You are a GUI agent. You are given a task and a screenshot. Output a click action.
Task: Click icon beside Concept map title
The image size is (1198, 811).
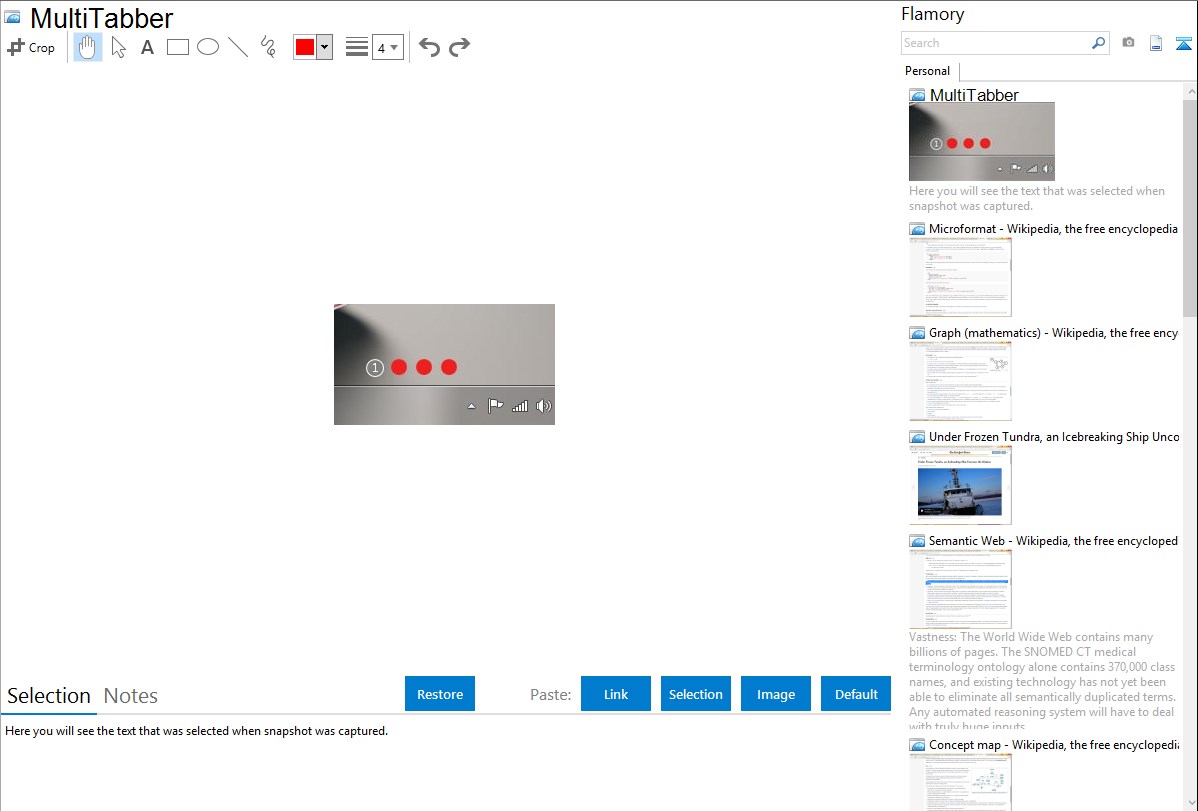point(918,745)
